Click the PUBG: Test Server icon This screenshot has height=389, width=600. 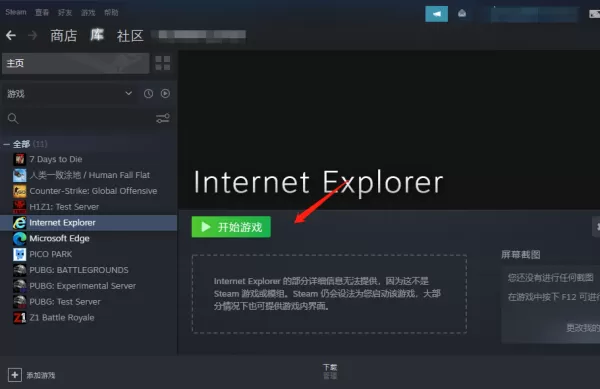point(20,302)
